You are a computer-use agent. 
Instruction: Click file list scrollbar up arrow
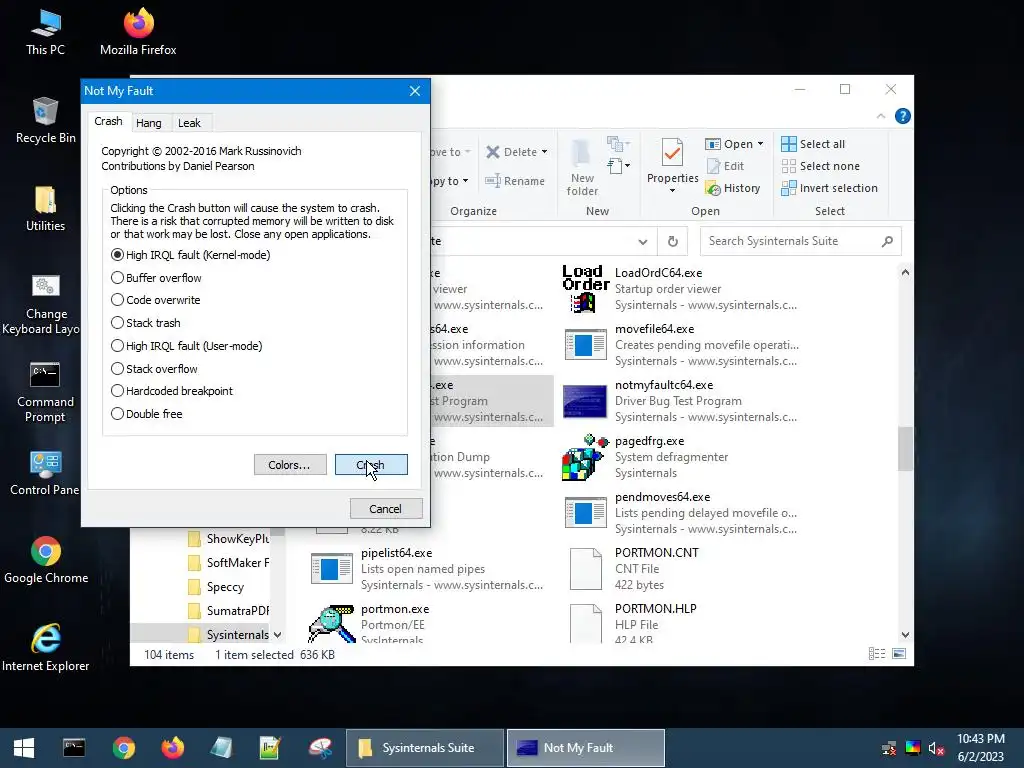905,272
